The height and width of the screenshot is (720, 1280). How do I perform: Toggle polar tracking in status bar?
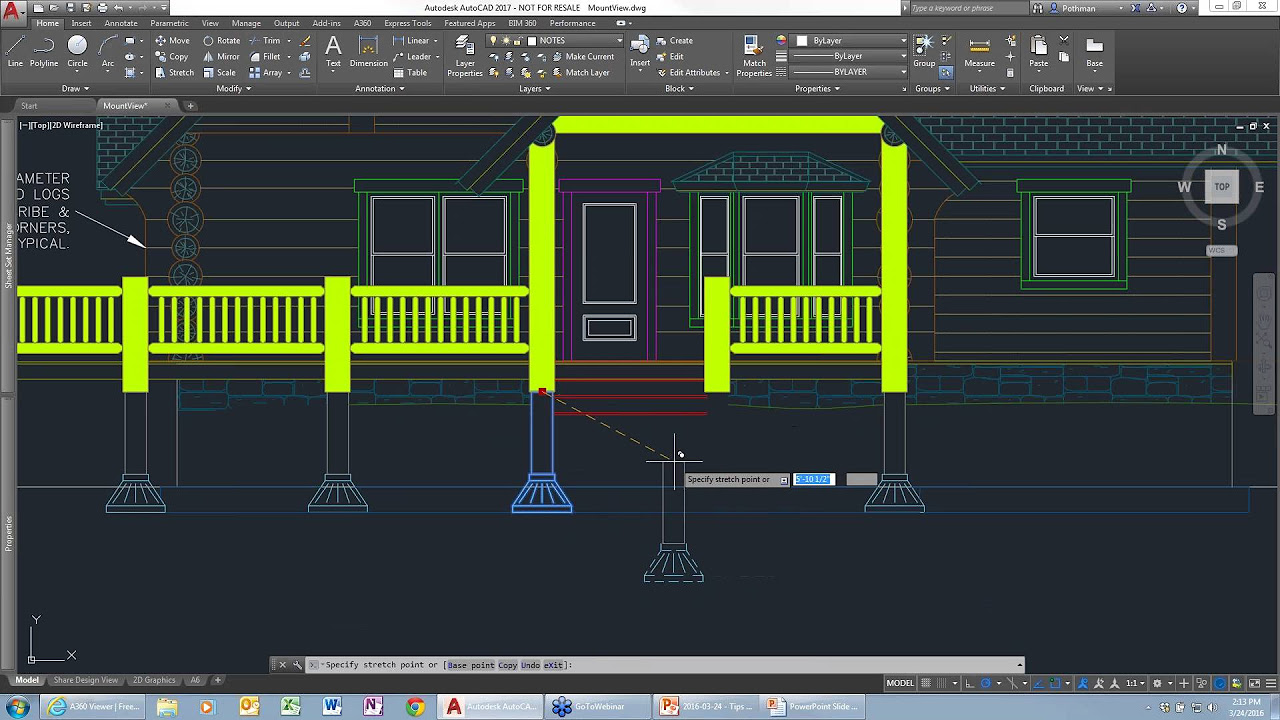(x=986, y=683)
